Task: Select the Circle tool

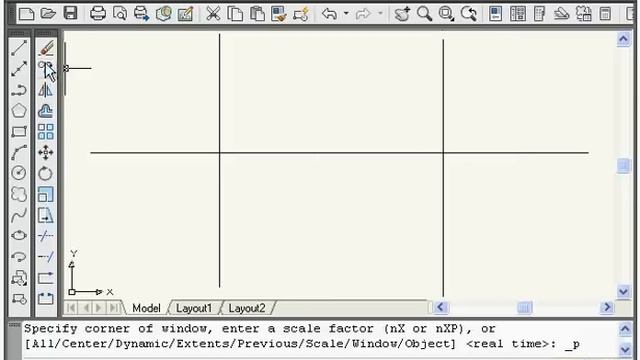Action: coord(19,173)
